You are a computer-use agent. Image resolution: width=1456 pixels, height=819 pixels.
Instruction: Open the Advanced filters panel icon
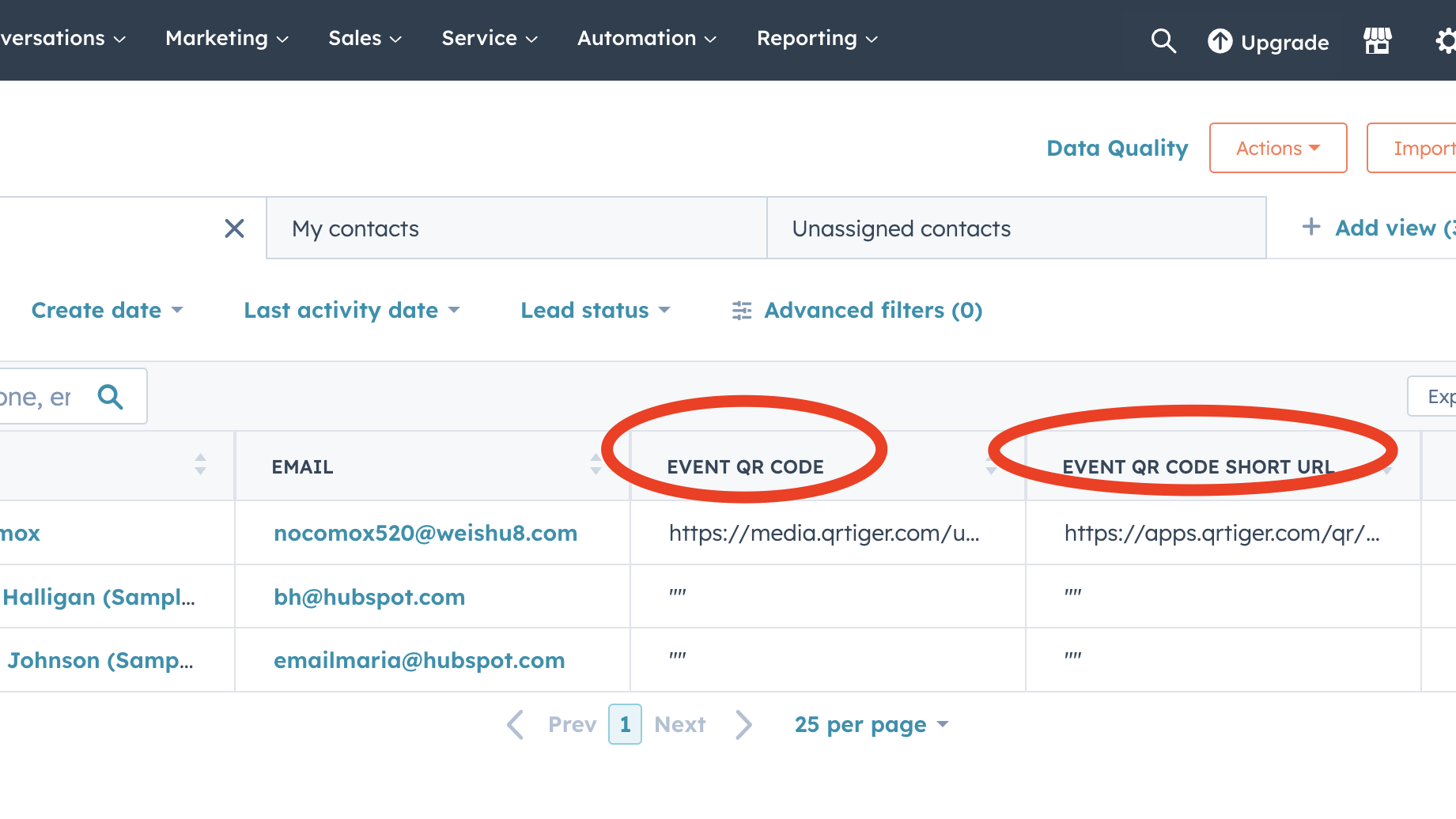click(741, 311)
